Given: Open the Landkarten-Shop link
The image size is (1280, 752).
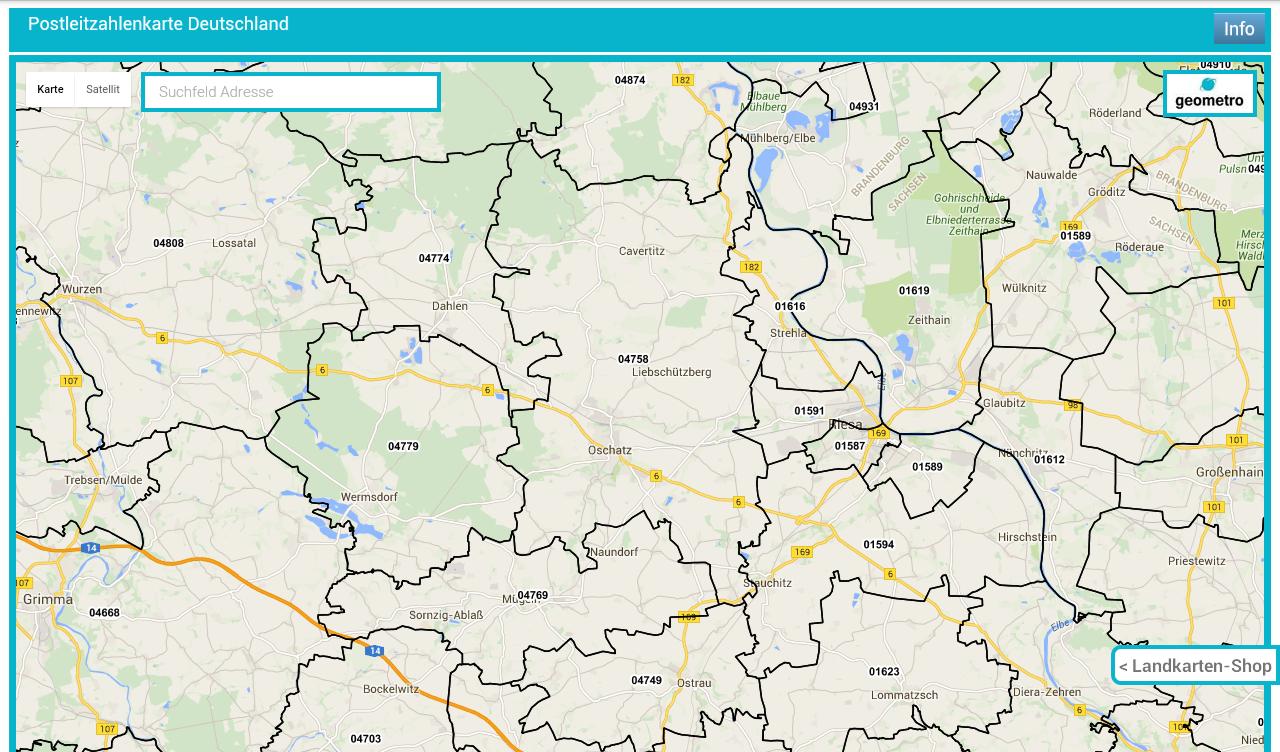Looking at the screenshot, I should (1195, 666).
